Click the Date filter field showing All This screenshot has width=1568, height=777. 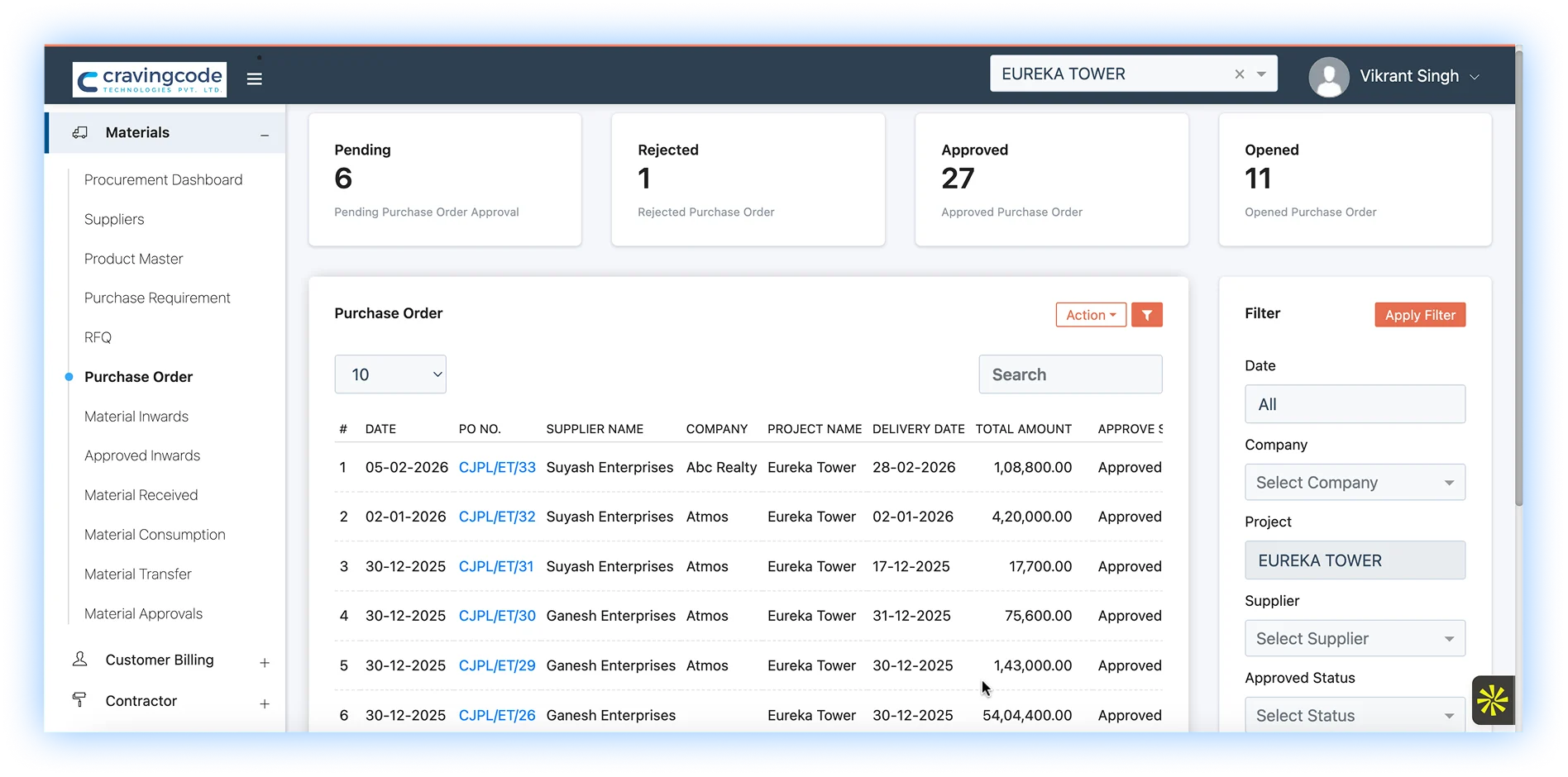[1355, 404]
